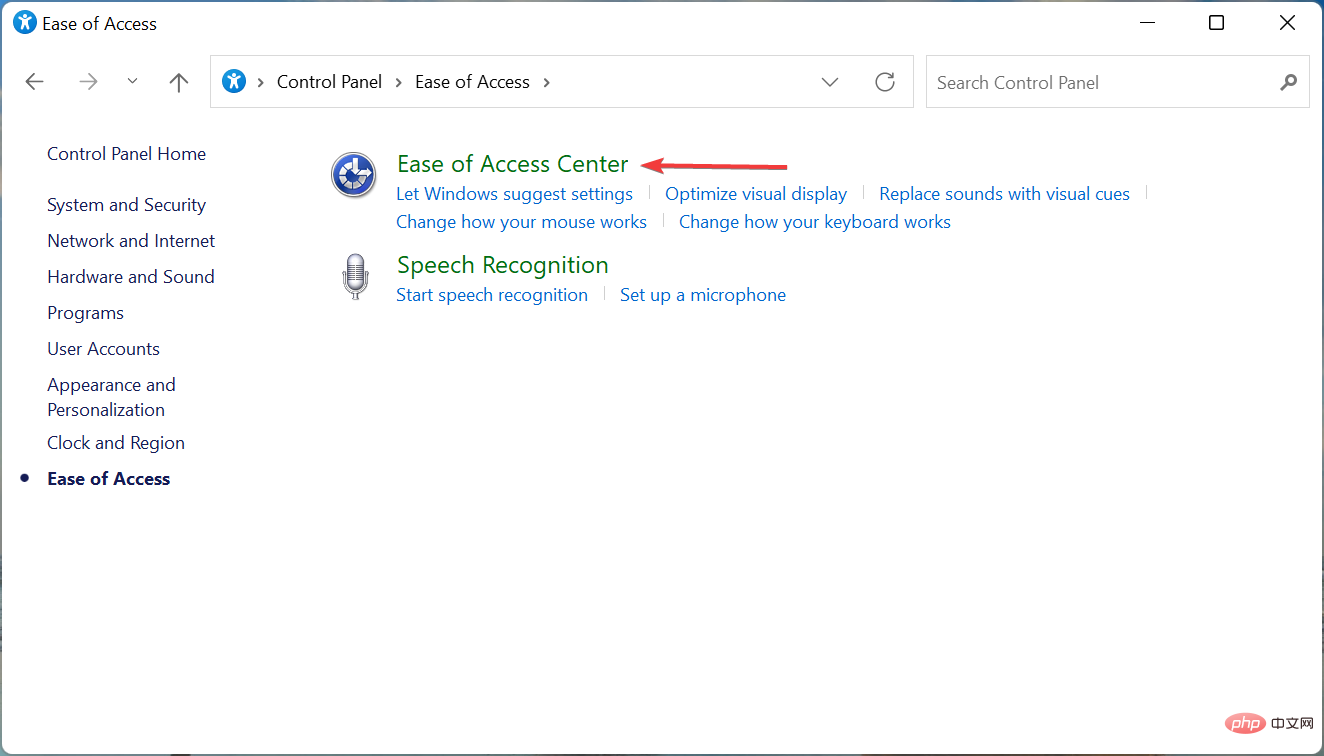The width and height of the screenshot is (1324, 756).
Task: Refresh the Control Panel view
Action: coord(885,82)
